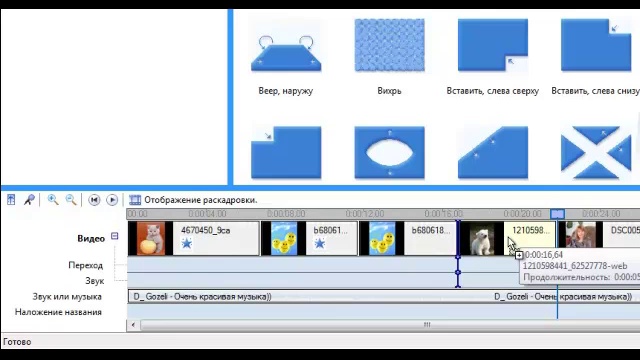Click the 'Звук или музыка' track label
This screenshot has width=640, height=360.
tap(67, 297)
